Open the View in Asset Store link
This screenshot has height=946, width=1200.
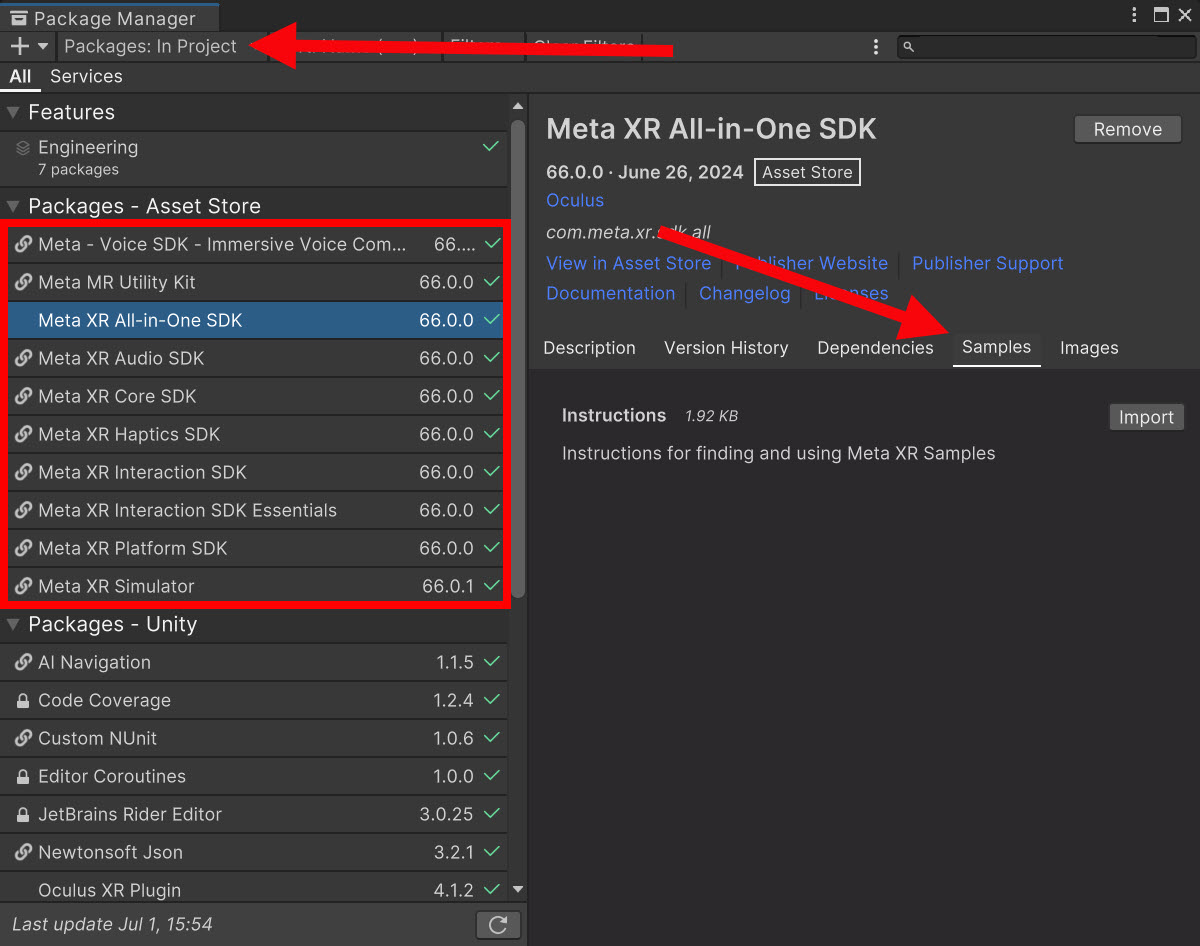[628, 263]
